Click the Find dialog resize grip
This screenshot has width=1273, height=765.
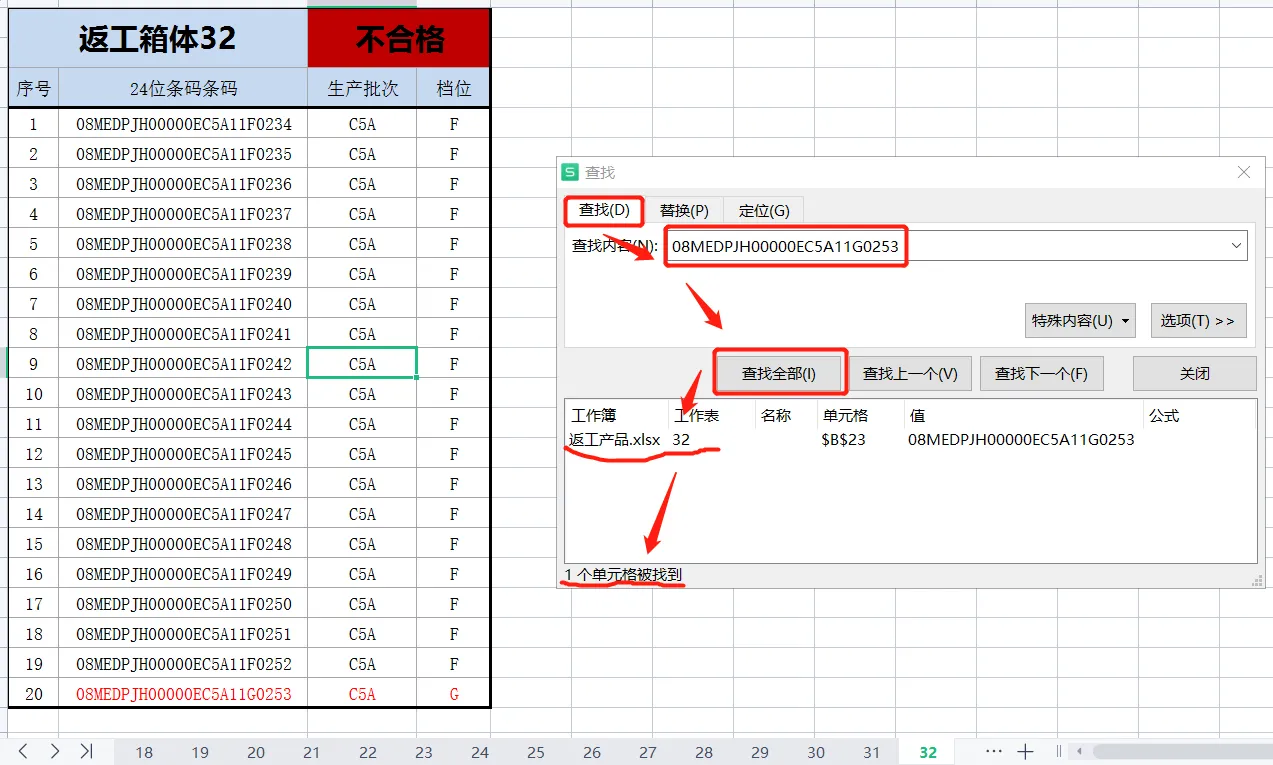point(1257,581)
